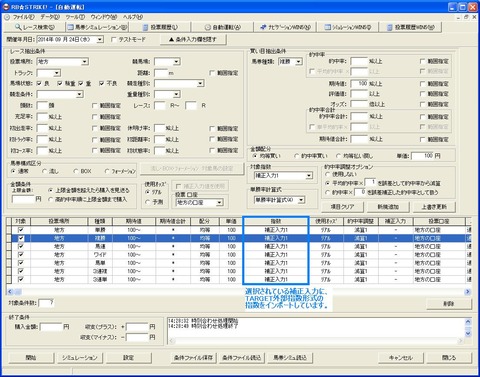The height and width of the screenshot is (377, 480).
Task: Open the 重量種別 dropdown
Action: 177,94
